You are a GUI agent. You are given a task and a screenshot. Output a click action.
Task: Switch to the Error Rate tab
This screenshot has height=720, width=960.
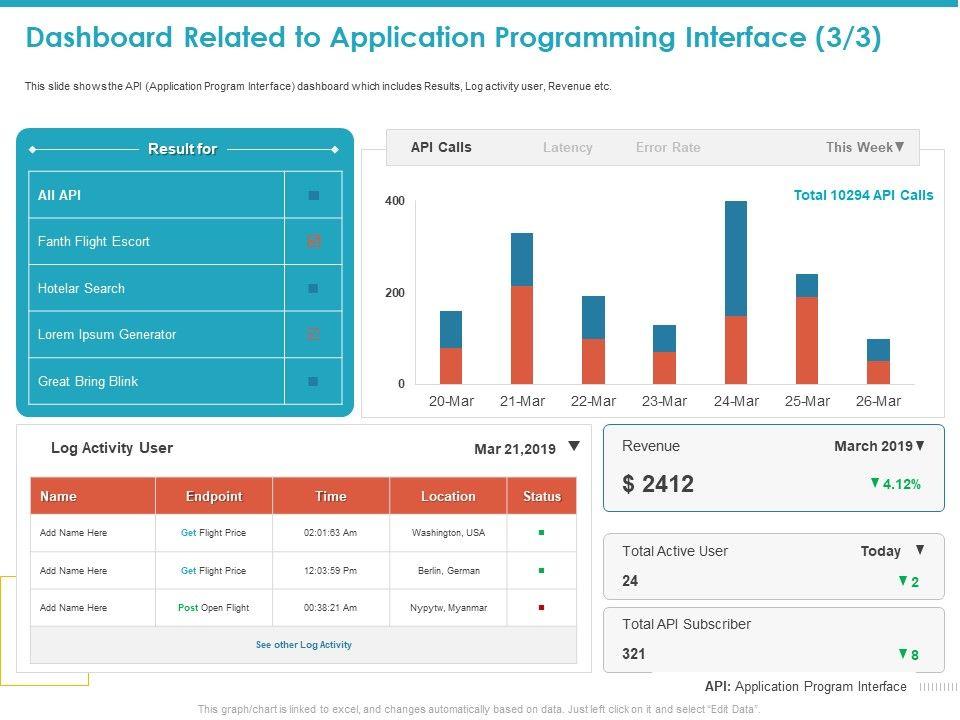click(x=668, y=147)
